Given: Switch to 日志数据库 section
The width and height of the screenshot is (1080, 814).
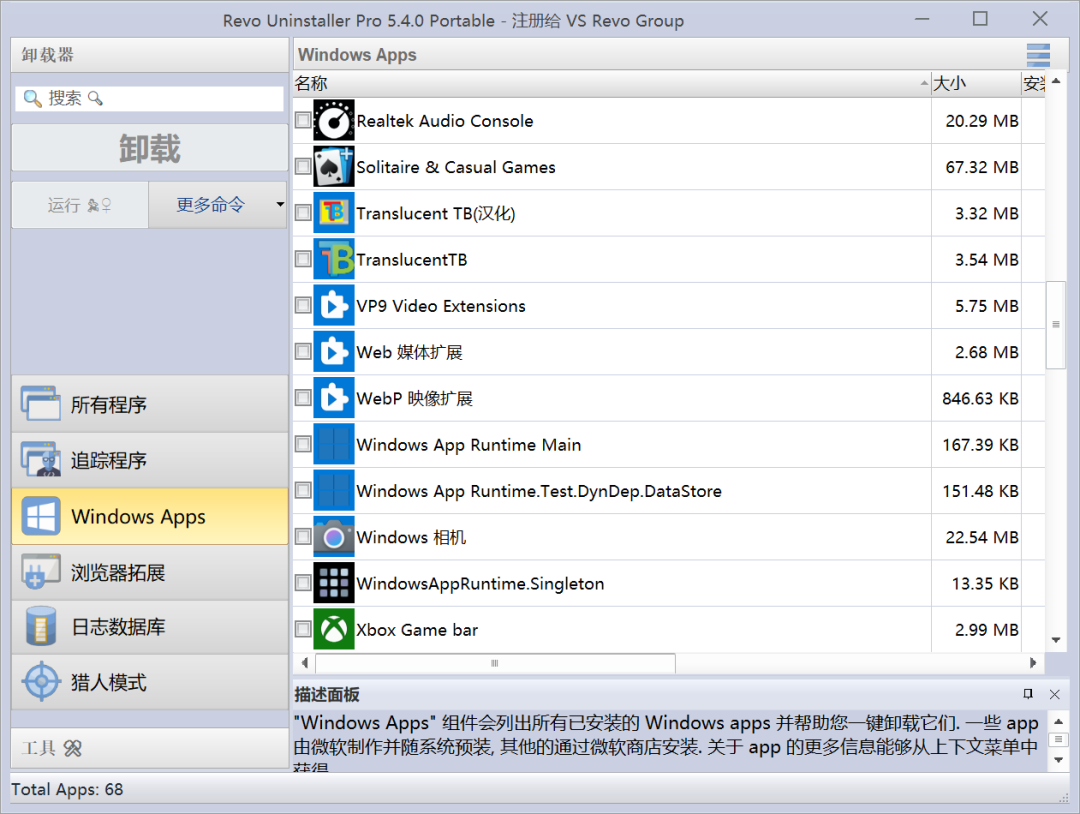Looking at the screenshot, I should [150, 627].
